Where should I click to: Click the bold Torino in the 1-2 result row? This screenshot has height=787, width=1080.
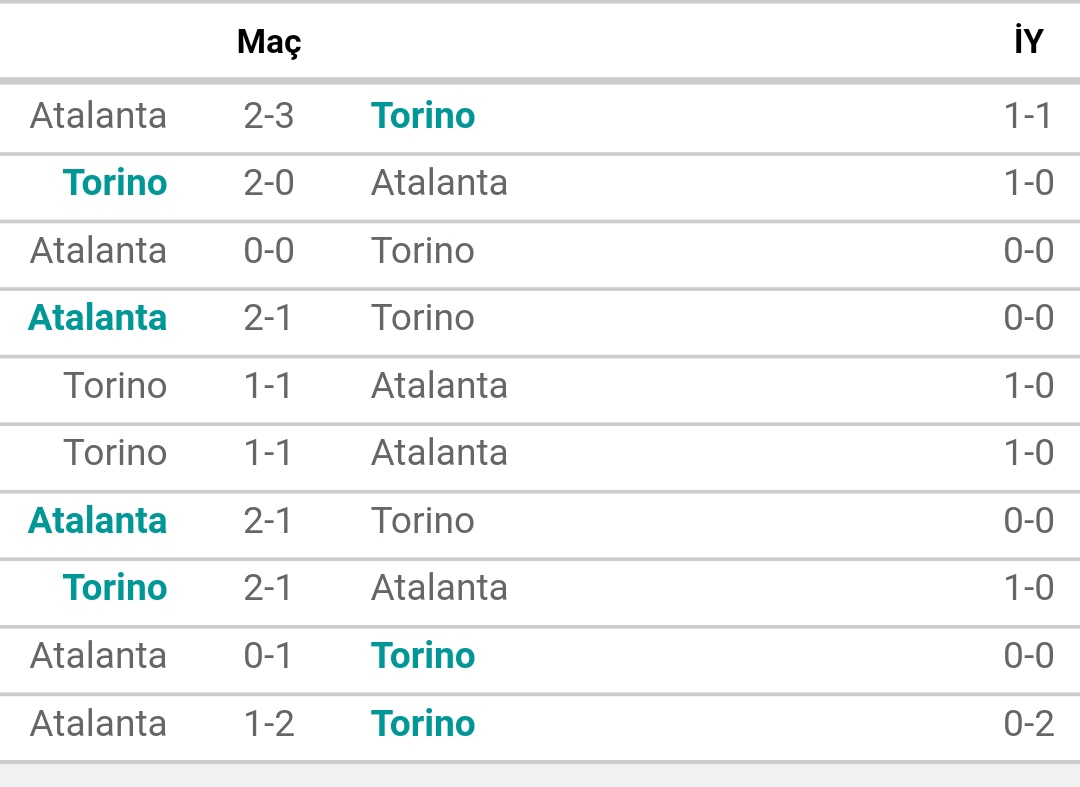point(423,724)
